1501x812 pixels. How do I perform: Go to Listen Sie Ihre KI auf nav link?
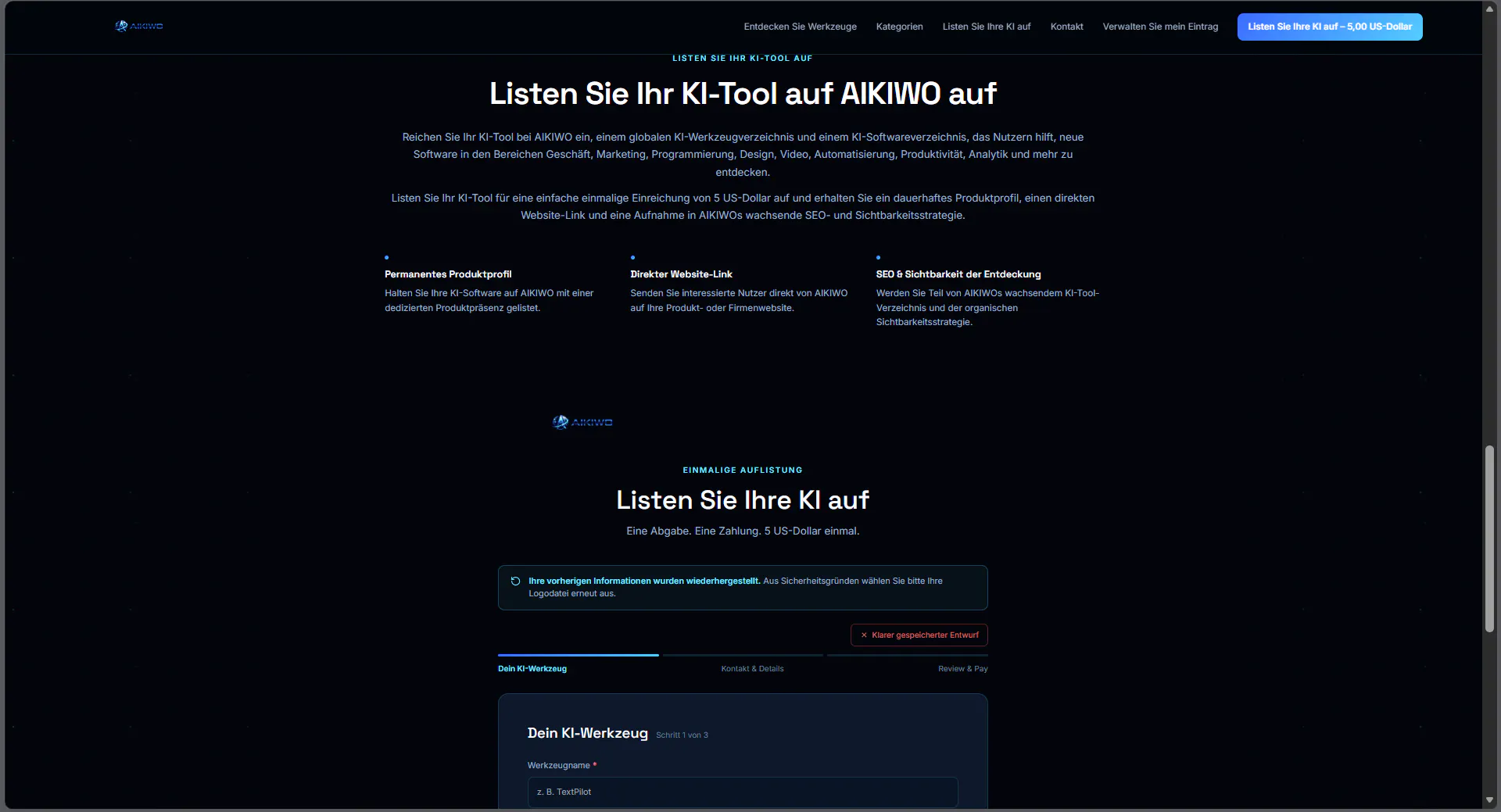(x=987, y=27)
